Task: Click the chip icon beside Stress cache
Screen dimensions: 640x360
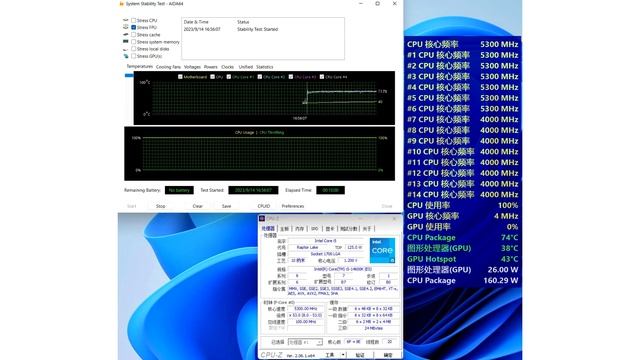Action: click(x=126, y=34)
